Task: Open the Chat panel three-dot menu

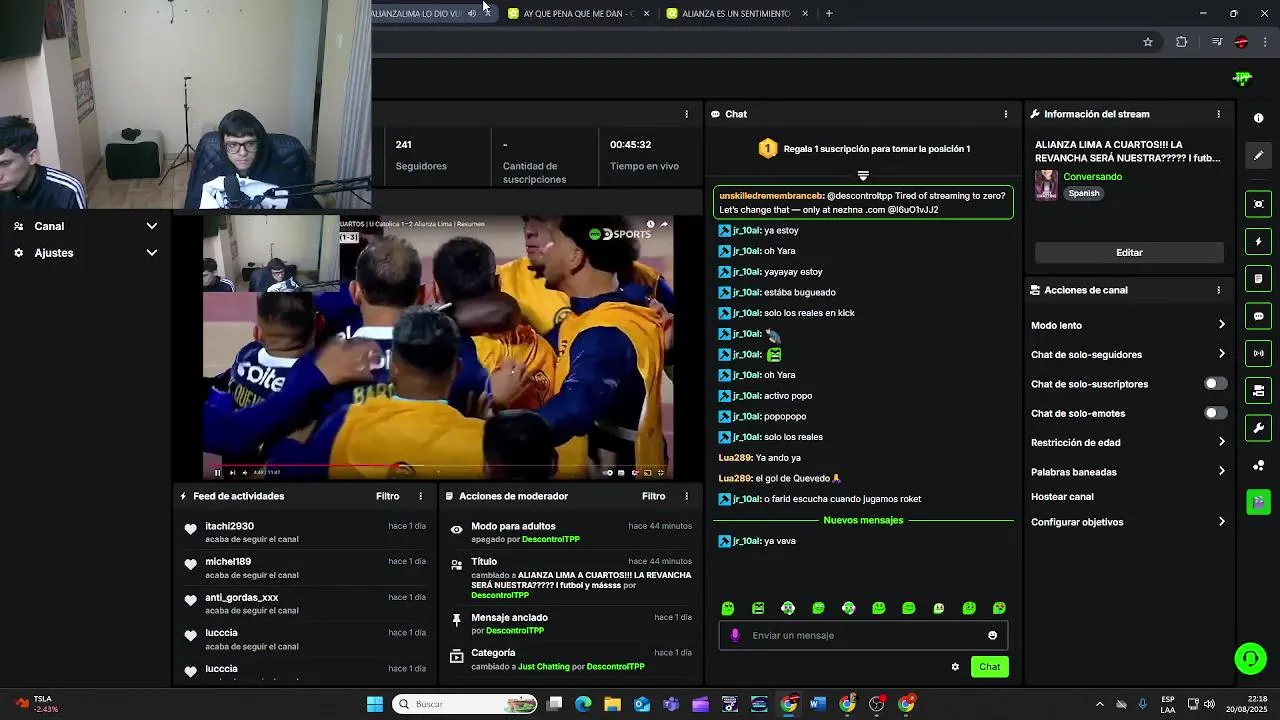Action: point(1005,114)
